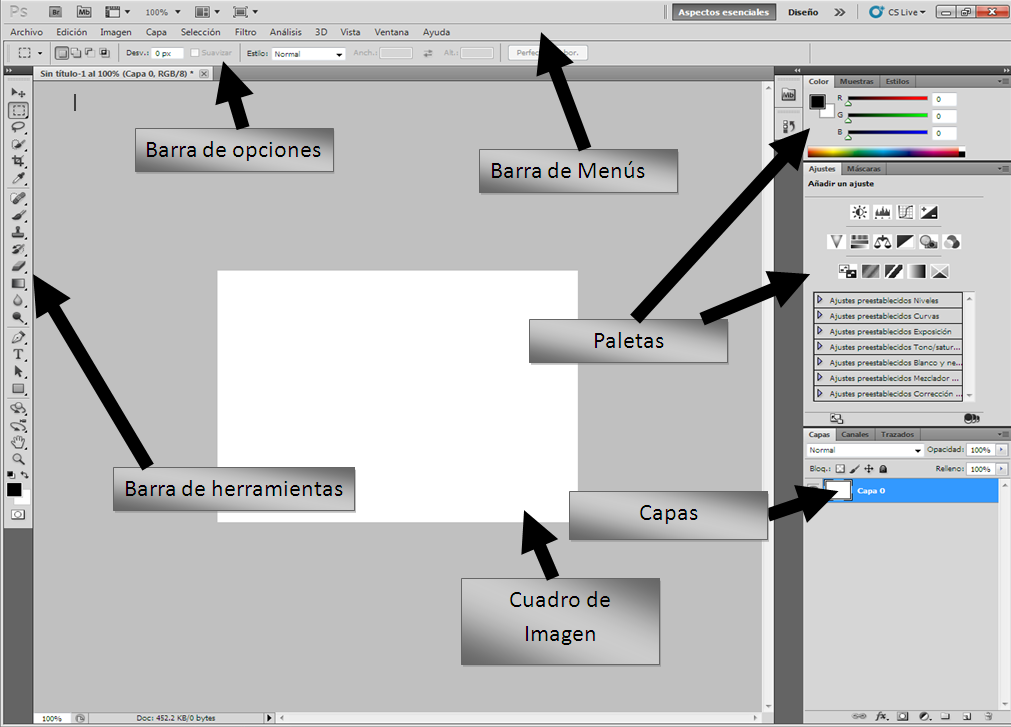This screenshot has width=1011, height=727.
Task: Add a Levels adjustment from icon
Action: (x=882, y=212)
